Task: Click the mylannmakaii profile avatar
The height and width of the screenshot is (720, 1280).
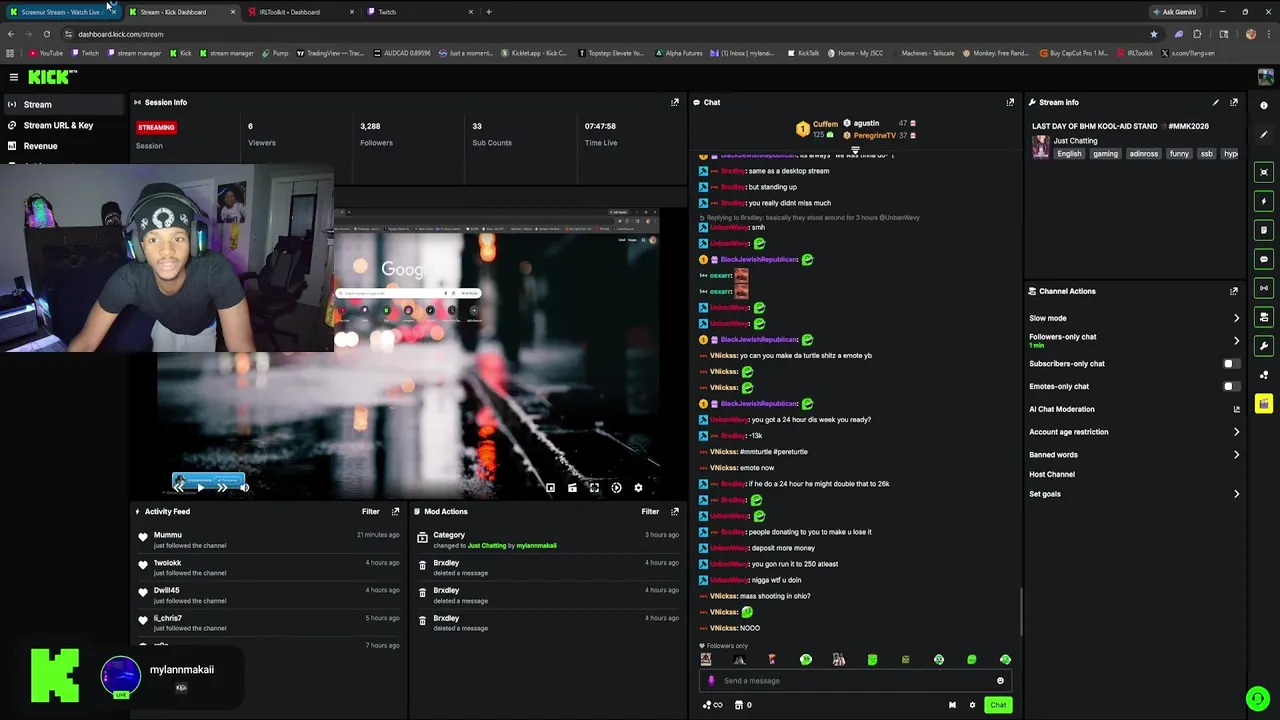Action: [x=121, y=676]
